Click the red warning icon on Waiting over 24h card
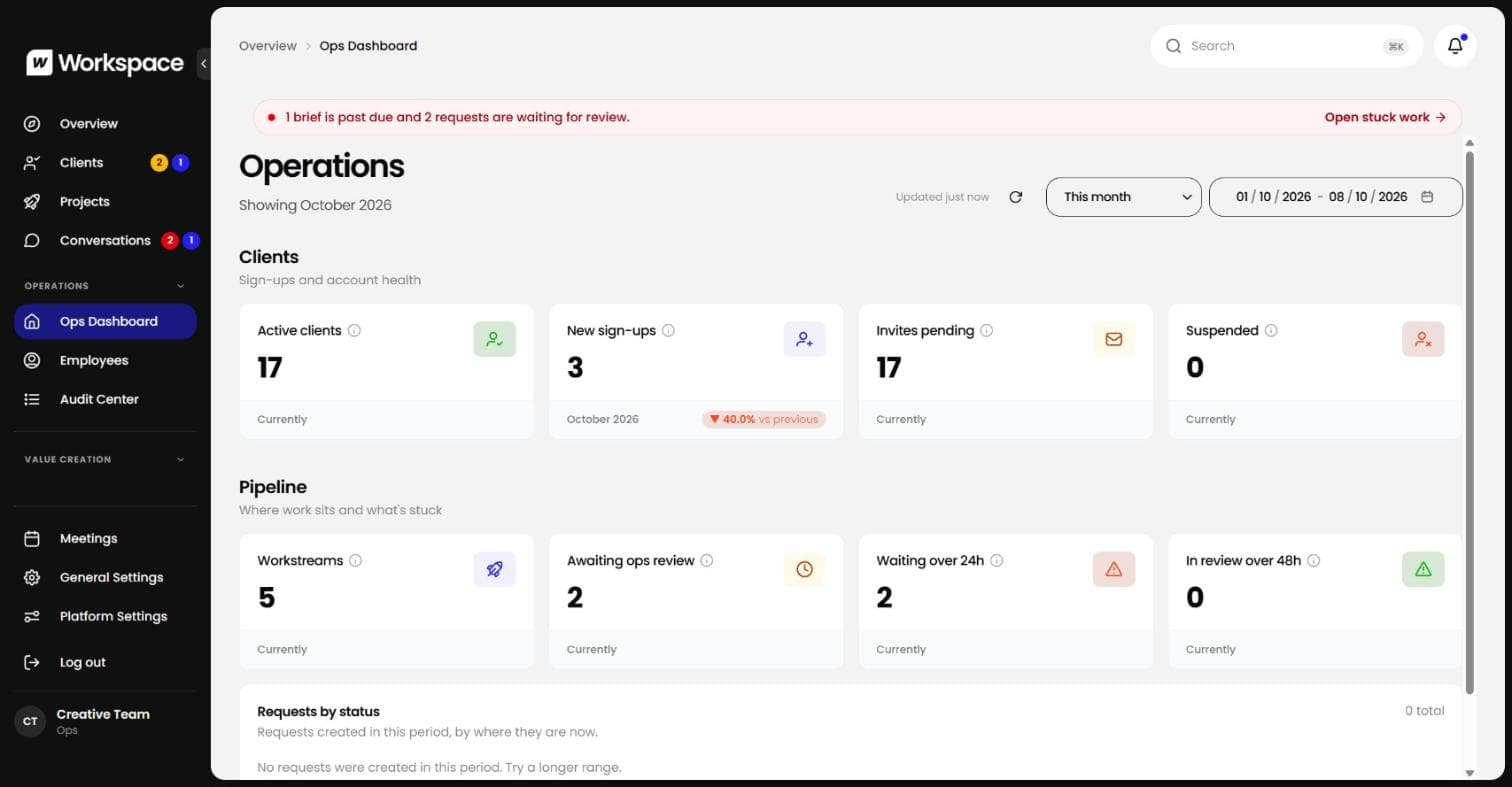Image resolution: width=1512 pixels, height=787 pixels. (1114, 569)
